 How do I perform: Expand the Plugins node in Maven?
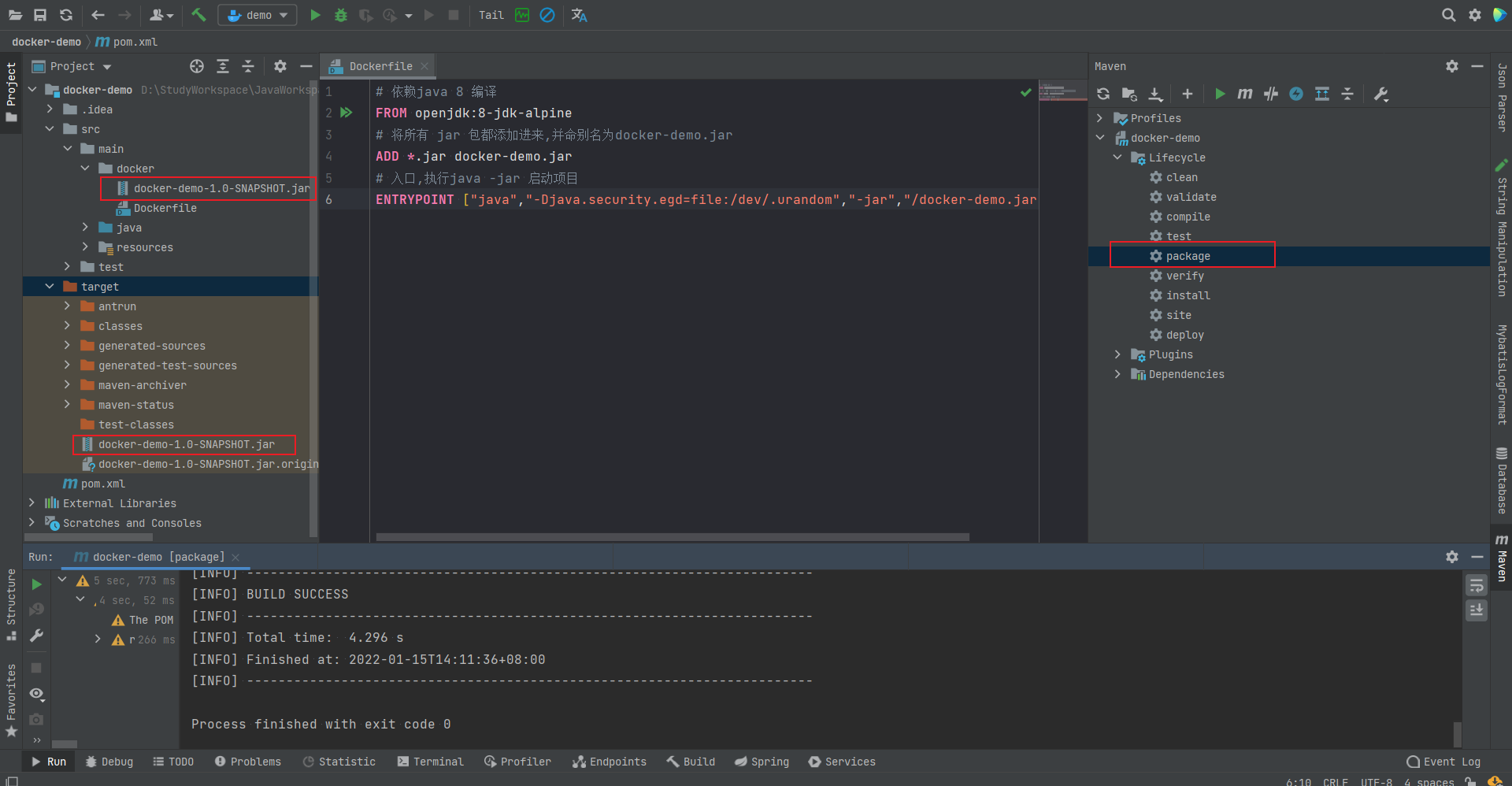(x=1117, y=354)
